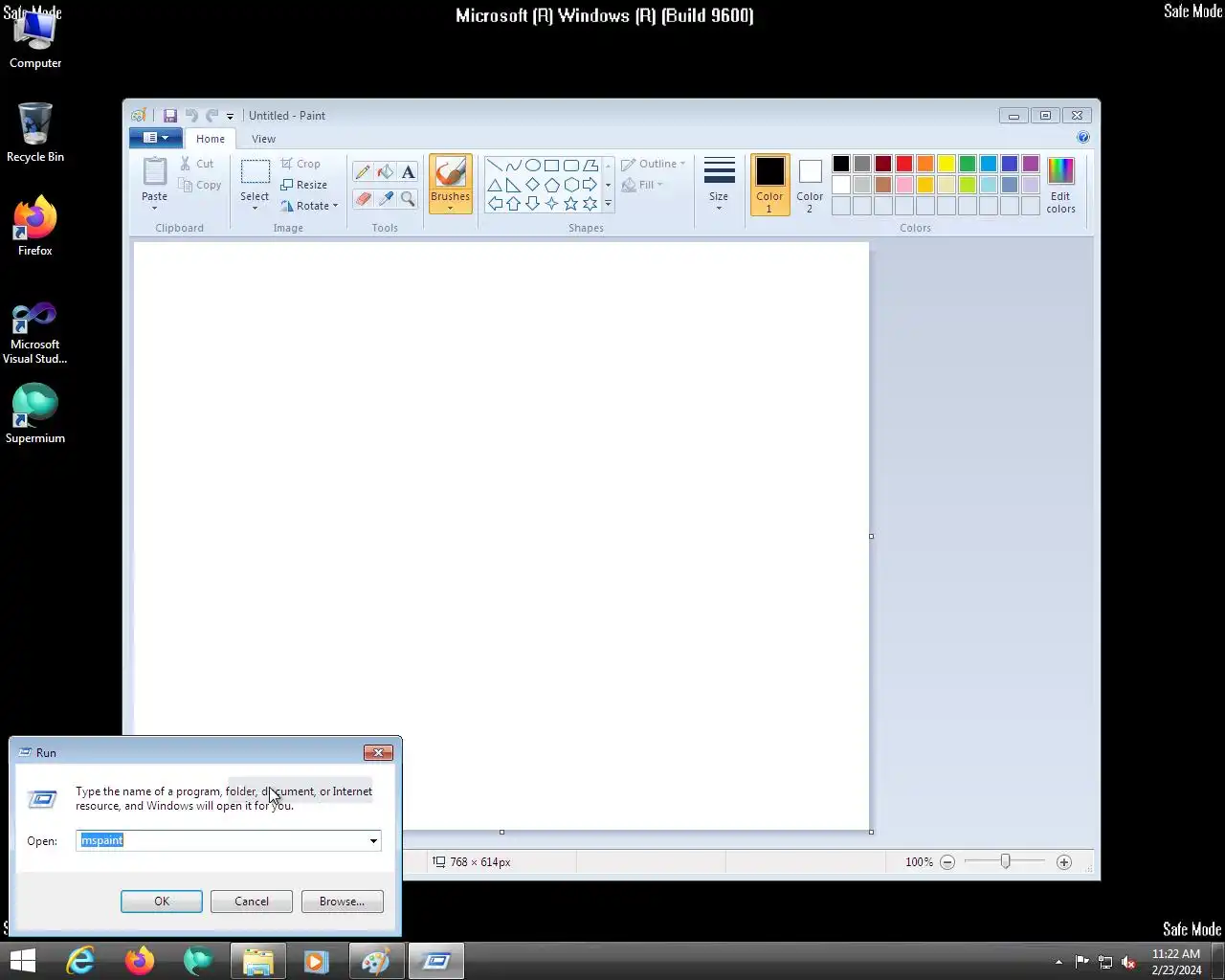Open Customize Quick Access Toolbar dropdown

pos(230,117)
